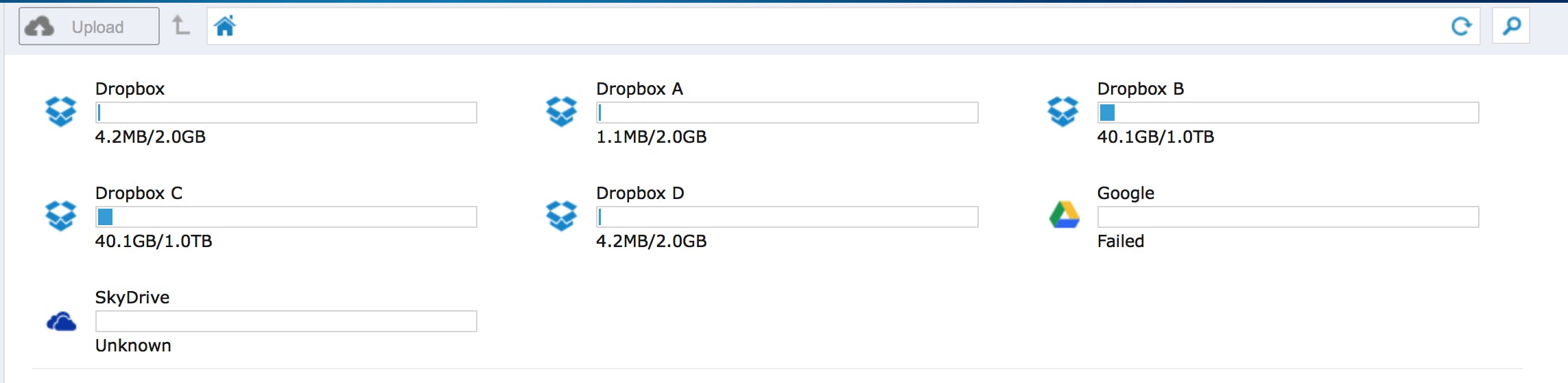Image resolution: width=1568 pixels, height=383 pixels.
Task: Click the address path field
Action: (823, 27)
